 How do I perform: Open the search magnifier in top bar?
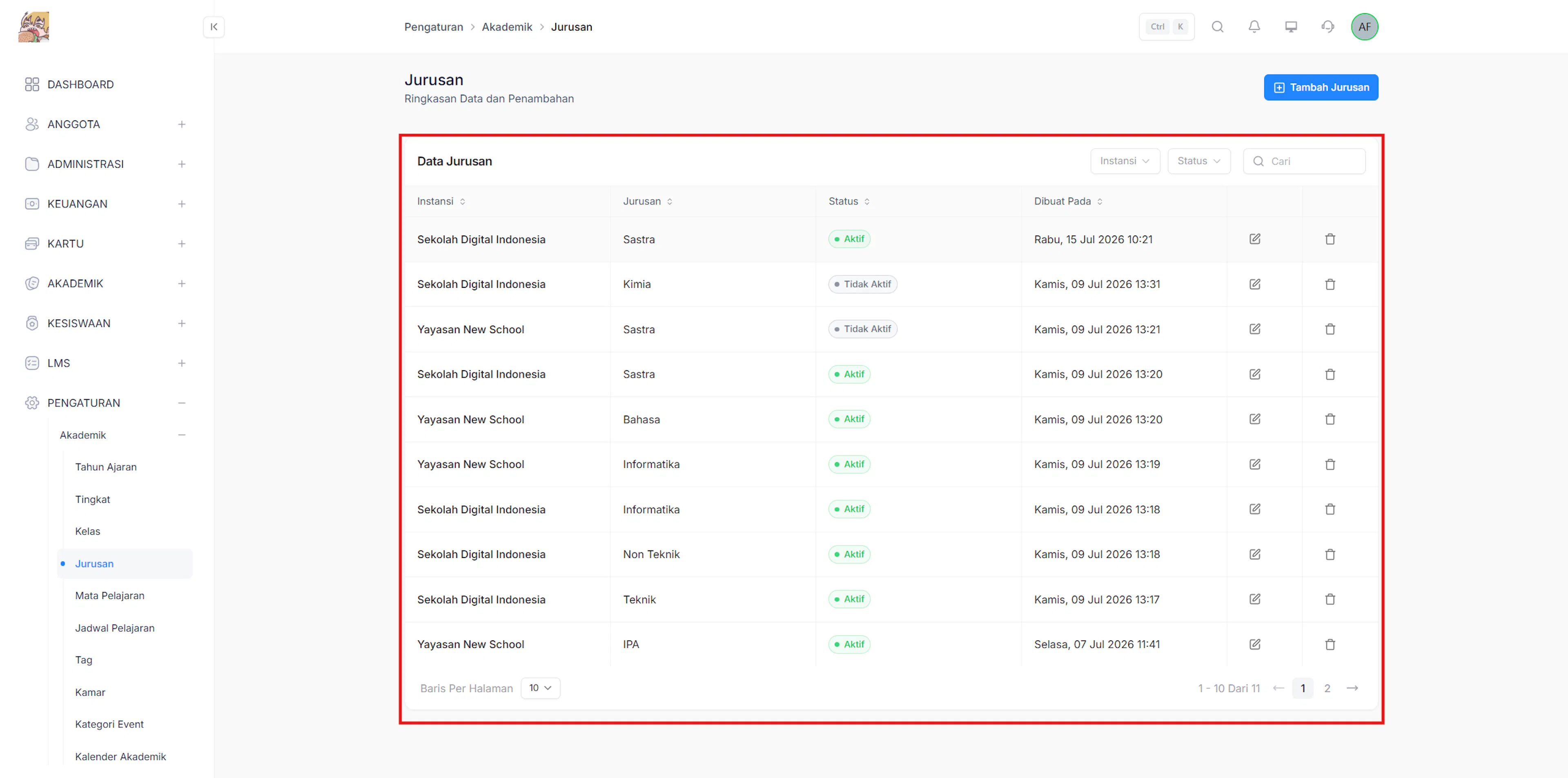[x=1217, y=27]
